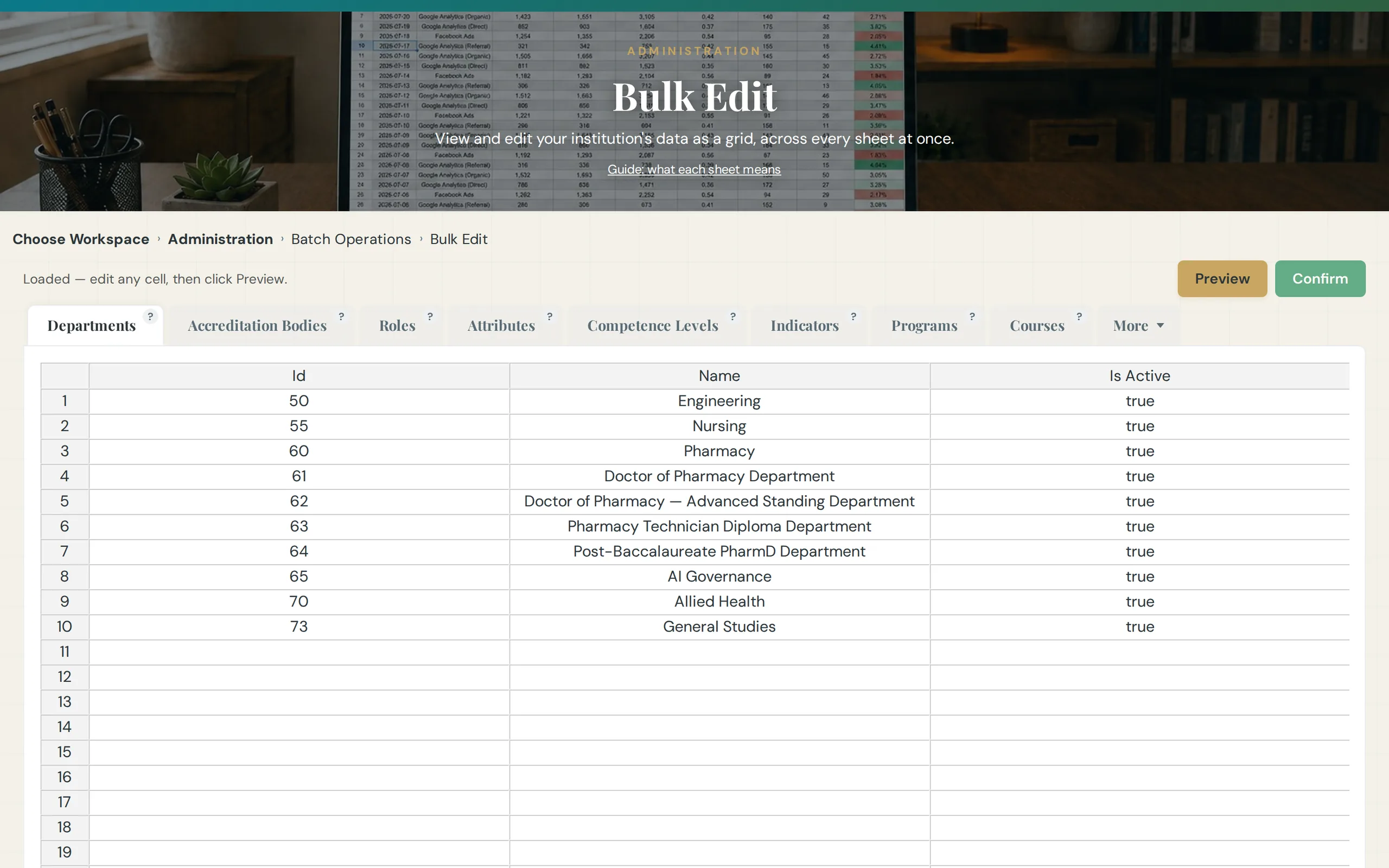Select the empty Name cell in row 11
1389x868 pixels.
[x=719, y=652]
